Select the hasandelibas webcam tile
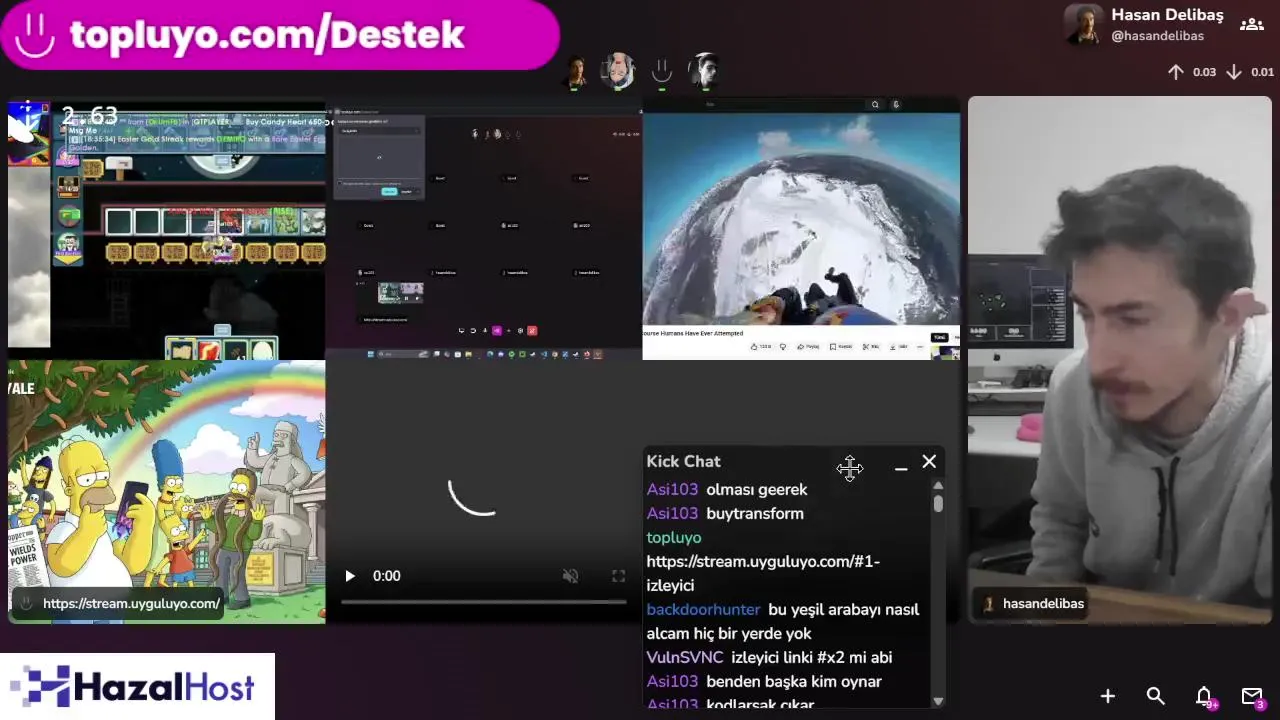Viewport: 1280px width, 720px height. (x=1119, y=360)
